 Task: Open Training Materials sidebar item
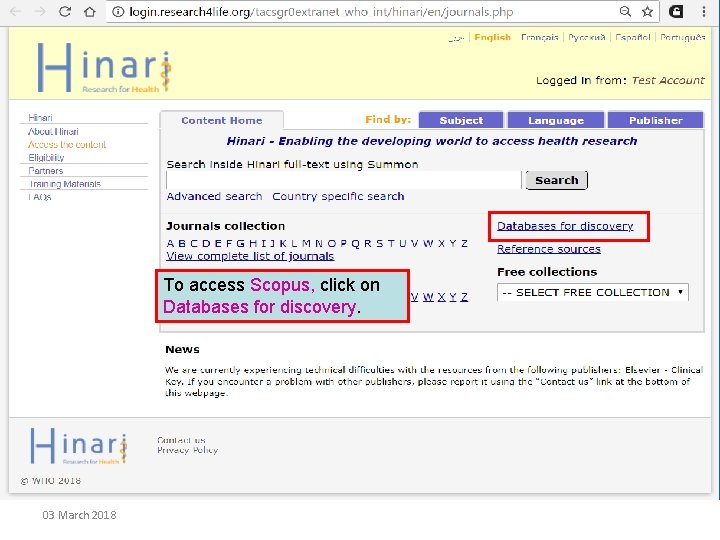[65, 184]
